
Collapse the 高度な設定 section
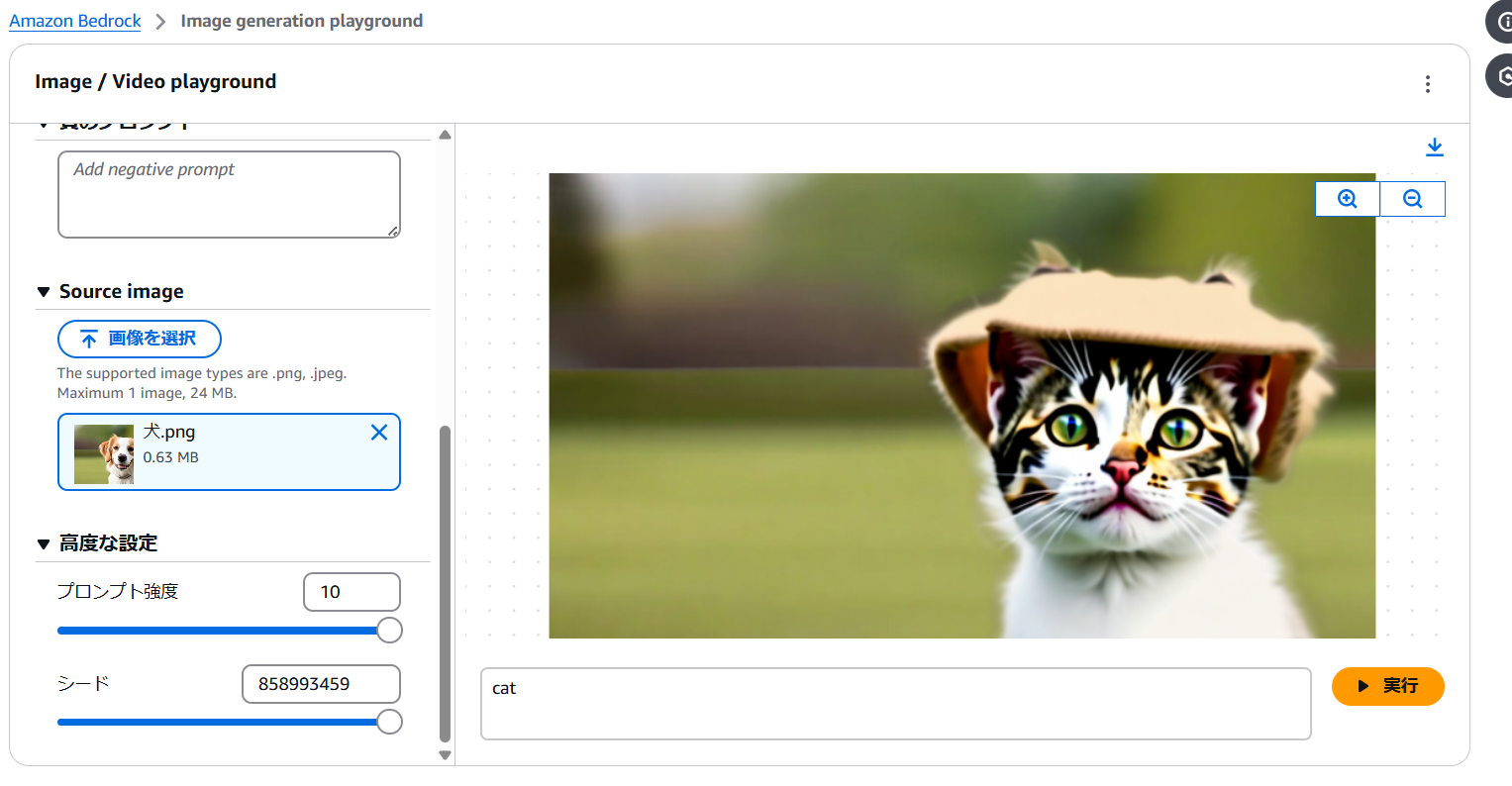(44, 543)
